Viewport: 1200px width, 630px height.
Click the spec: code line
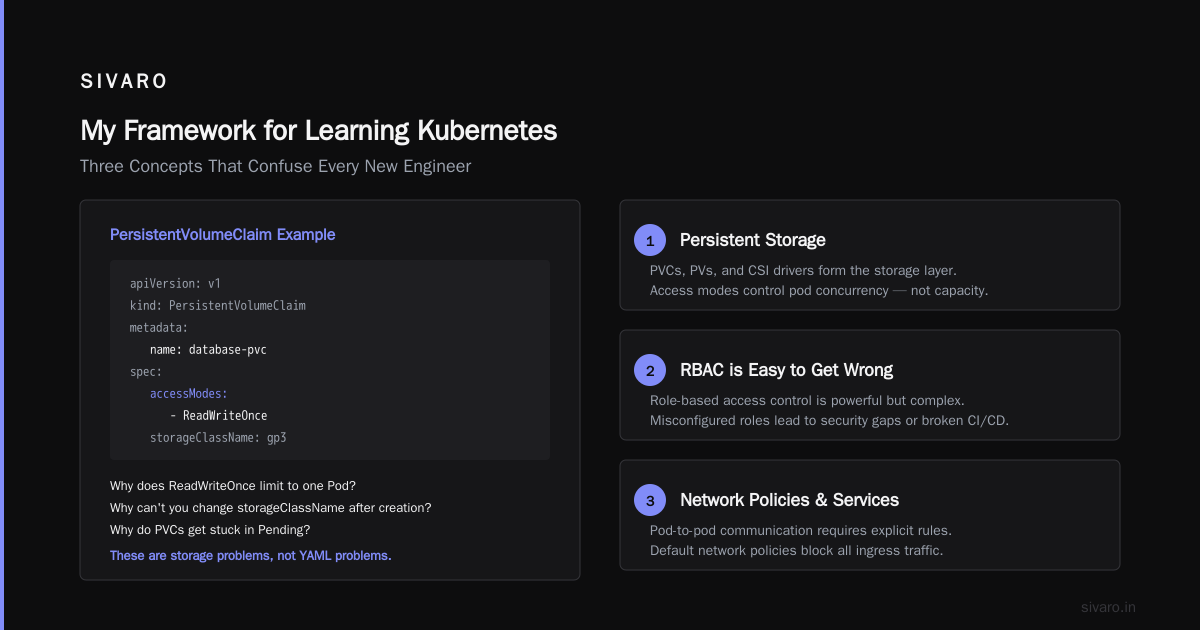tap(146, 372)
